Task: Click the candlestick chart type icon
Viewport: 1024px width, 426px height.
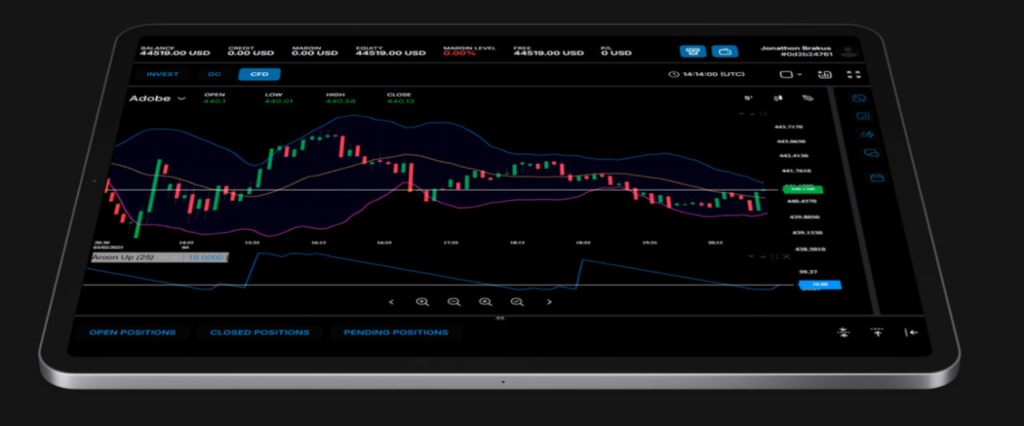Action: [778, 99]
